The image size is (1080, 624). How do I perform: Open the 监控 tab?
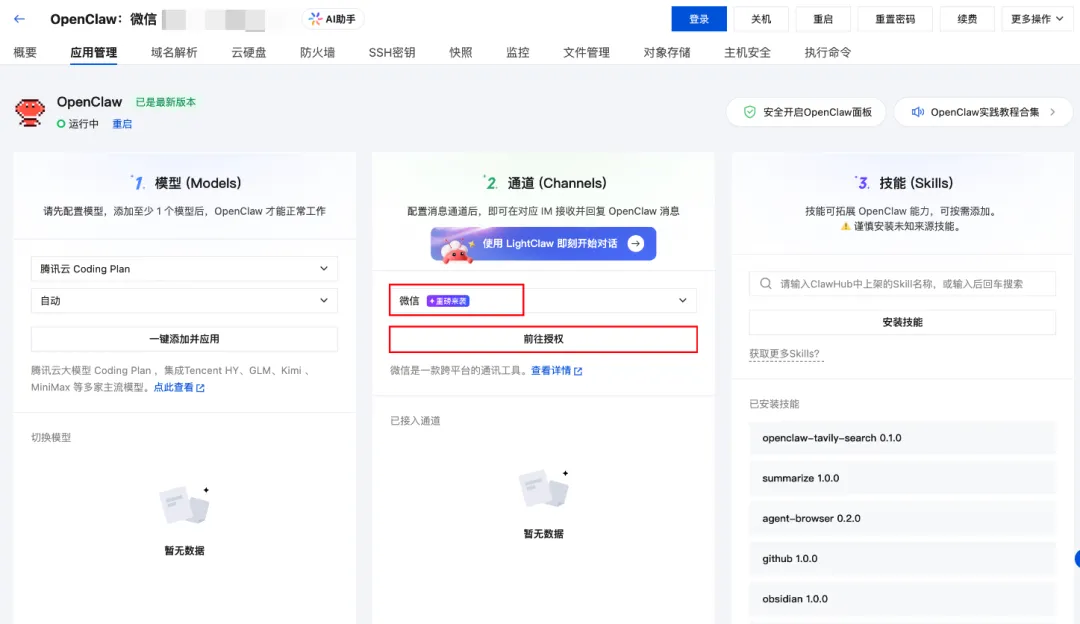518,52
